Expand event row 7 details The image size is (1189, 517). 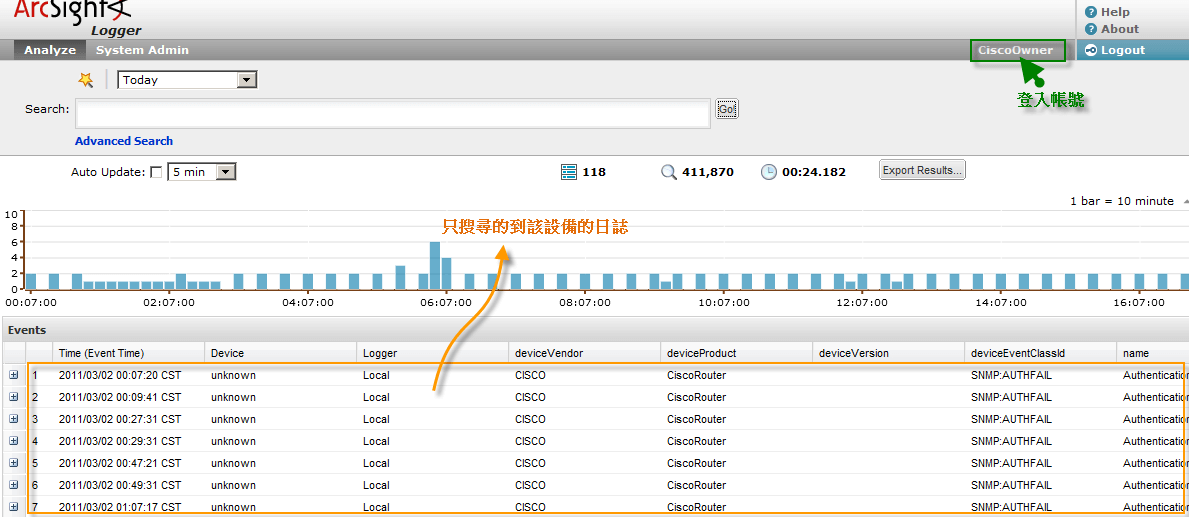click(x=14, y=507)
